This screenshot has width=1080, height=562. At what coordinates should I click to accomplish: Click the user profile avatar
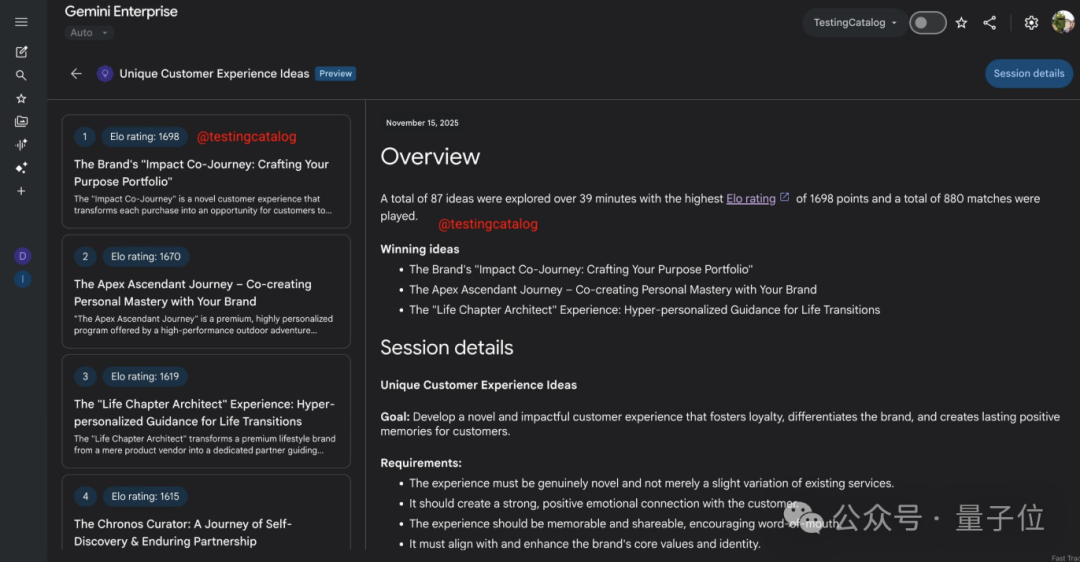click(1062, 23)
